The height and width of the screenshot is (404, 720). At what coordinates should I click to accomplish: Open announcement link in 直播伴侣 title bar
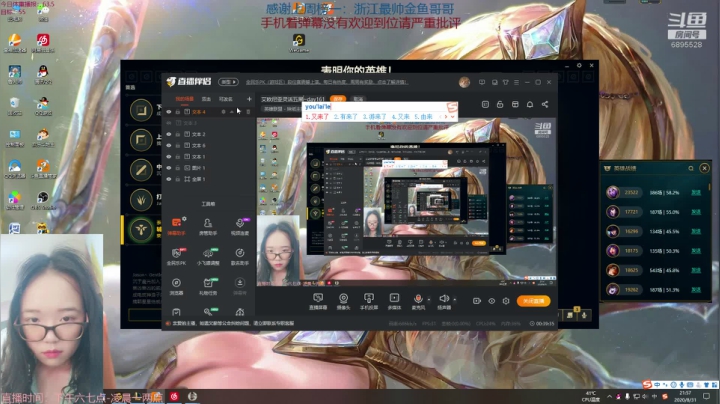click(326, 82)
